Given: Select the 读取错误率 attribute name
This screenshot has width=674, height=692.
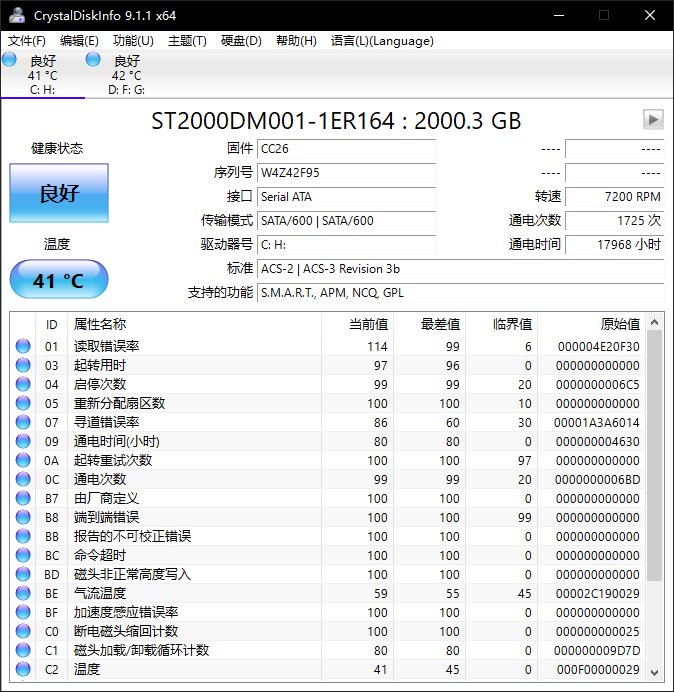Looking at the screenshot, I should coord(106,346).
